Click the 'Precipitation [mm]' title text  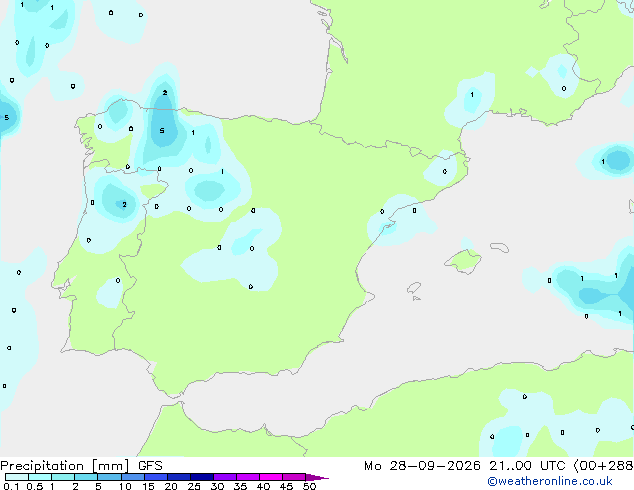coord(65,466)
